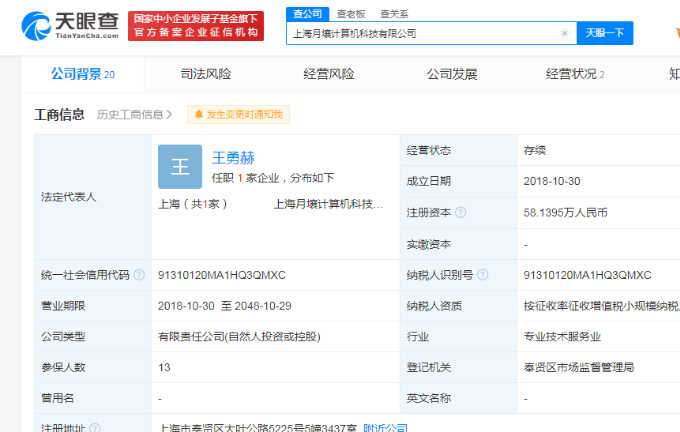Open the 经营风险 tab
The height and width of the screenshot is (432, 680).
click(329, 74)
